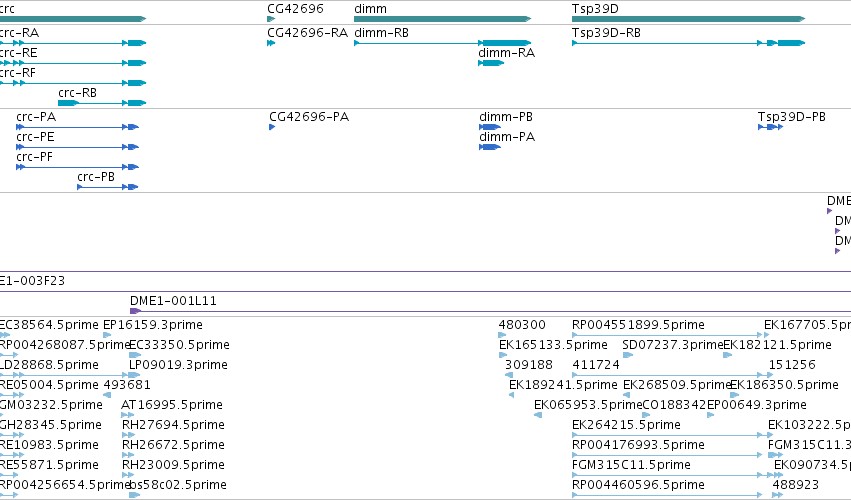851x500 pixels.
Task: Click the Tsp39D gene feature bar
Action: 688,19
